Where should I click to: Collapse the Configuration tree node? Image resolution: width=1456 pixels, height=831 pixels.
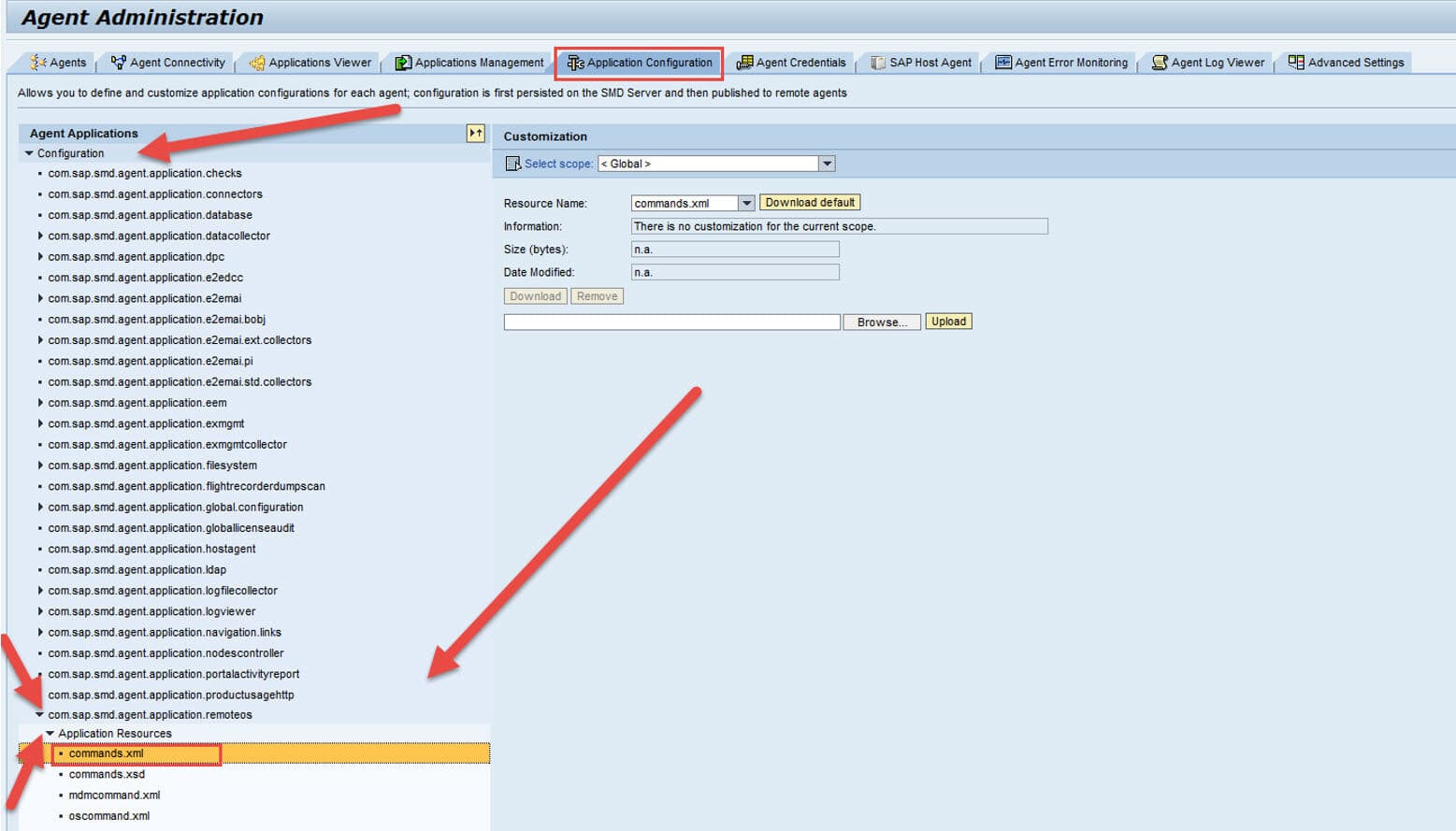[x=29, y=153]
